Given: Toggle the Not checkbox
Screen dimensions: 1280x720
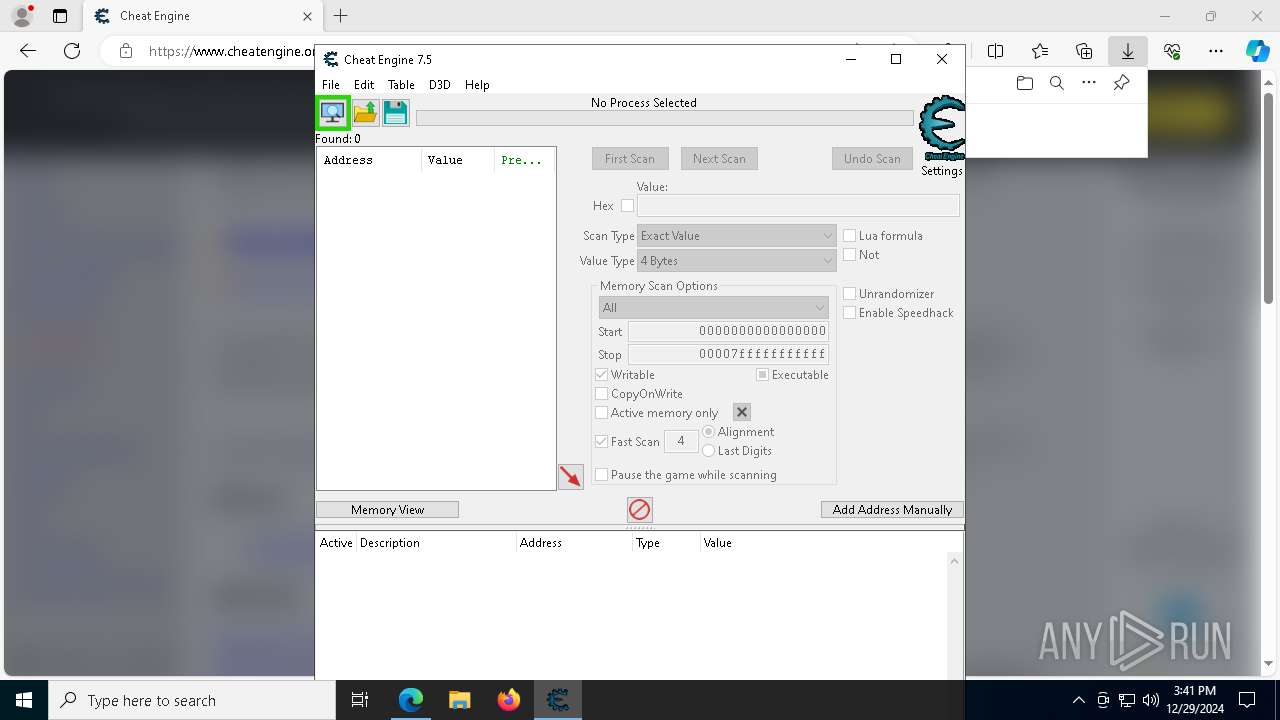Looking at the screenshot, I should tap(850, 255).
